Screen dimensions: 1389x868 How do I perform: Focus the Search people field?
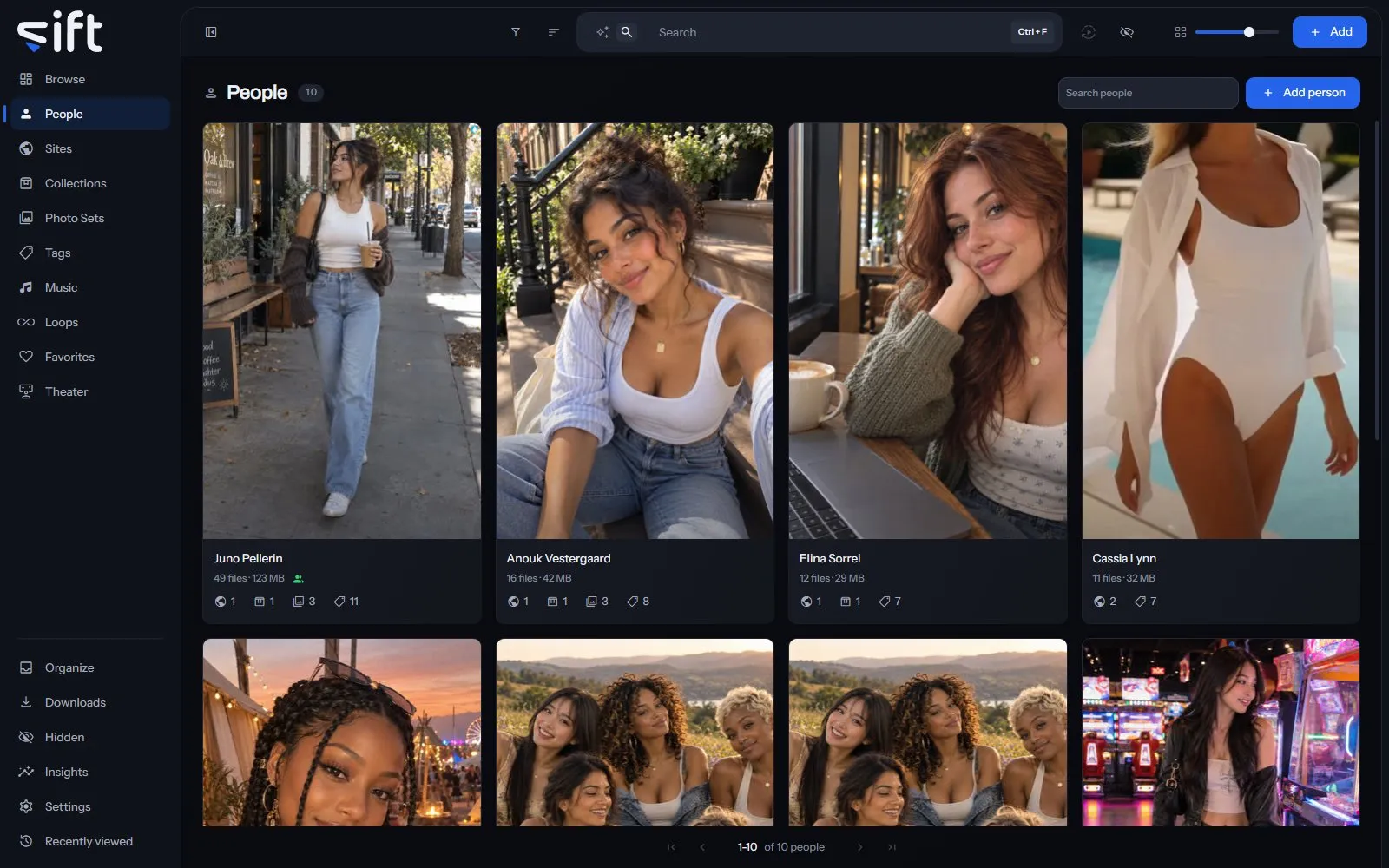1148,93
